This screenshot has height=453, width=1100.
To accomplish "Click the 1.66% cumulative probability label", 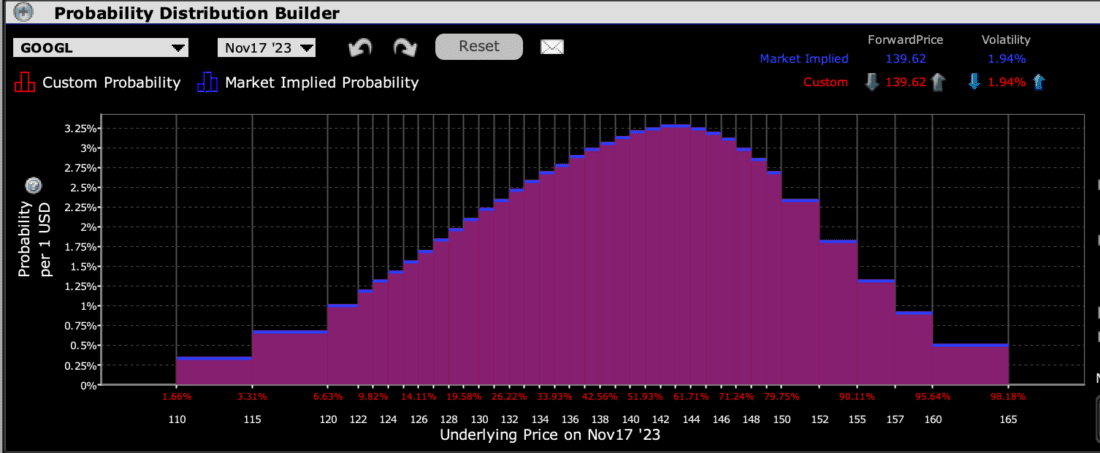I will click(x=176, y=397).
